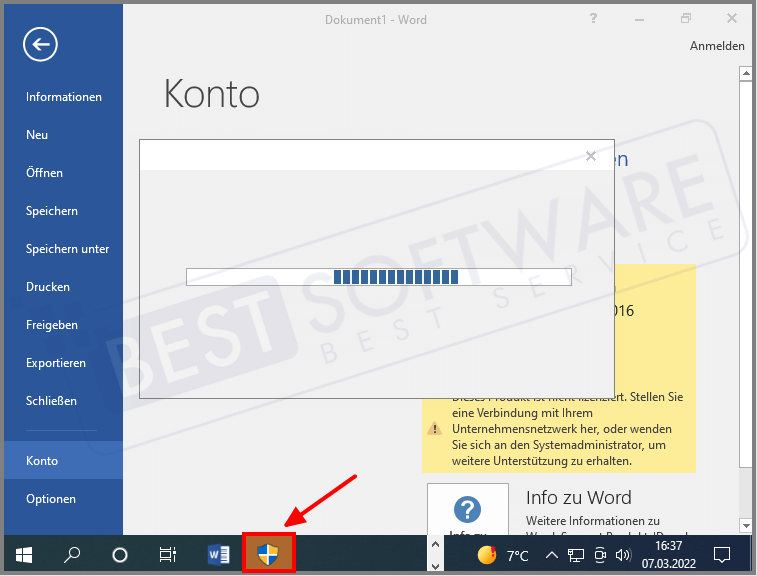757x576 pixels.
Task: Select Informationen in the sidebar
Action: 64,97
